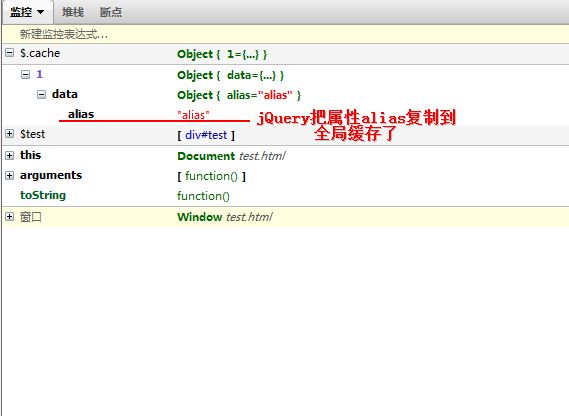Click the 新建监控表达式 input field
Image resolution: width=569 pixels, height=416 pixels.
[x=285, y=34]
